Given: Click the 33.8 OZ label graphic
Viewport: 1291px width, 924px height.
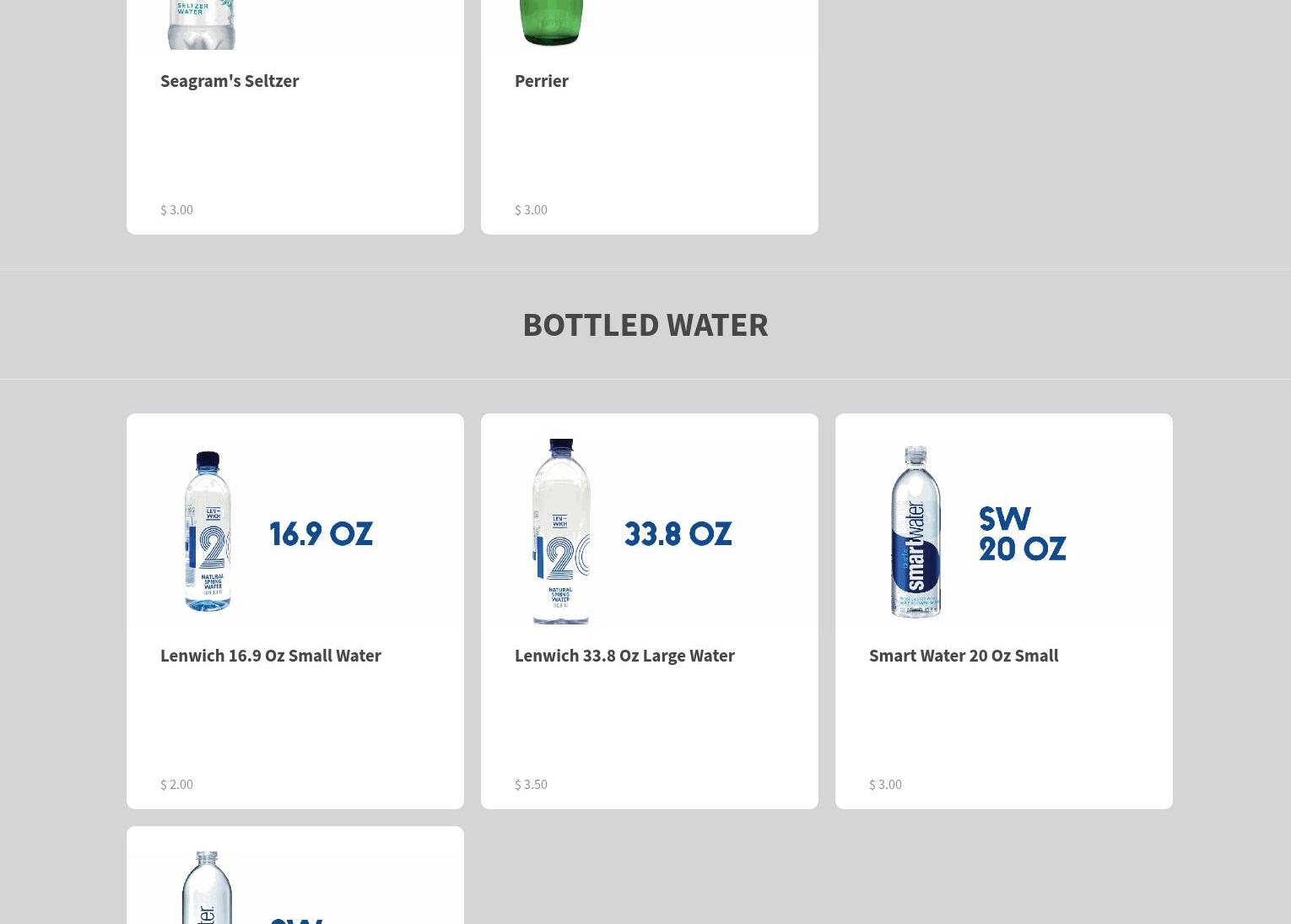Looking at the screenshot, I should tap(678, 534).
